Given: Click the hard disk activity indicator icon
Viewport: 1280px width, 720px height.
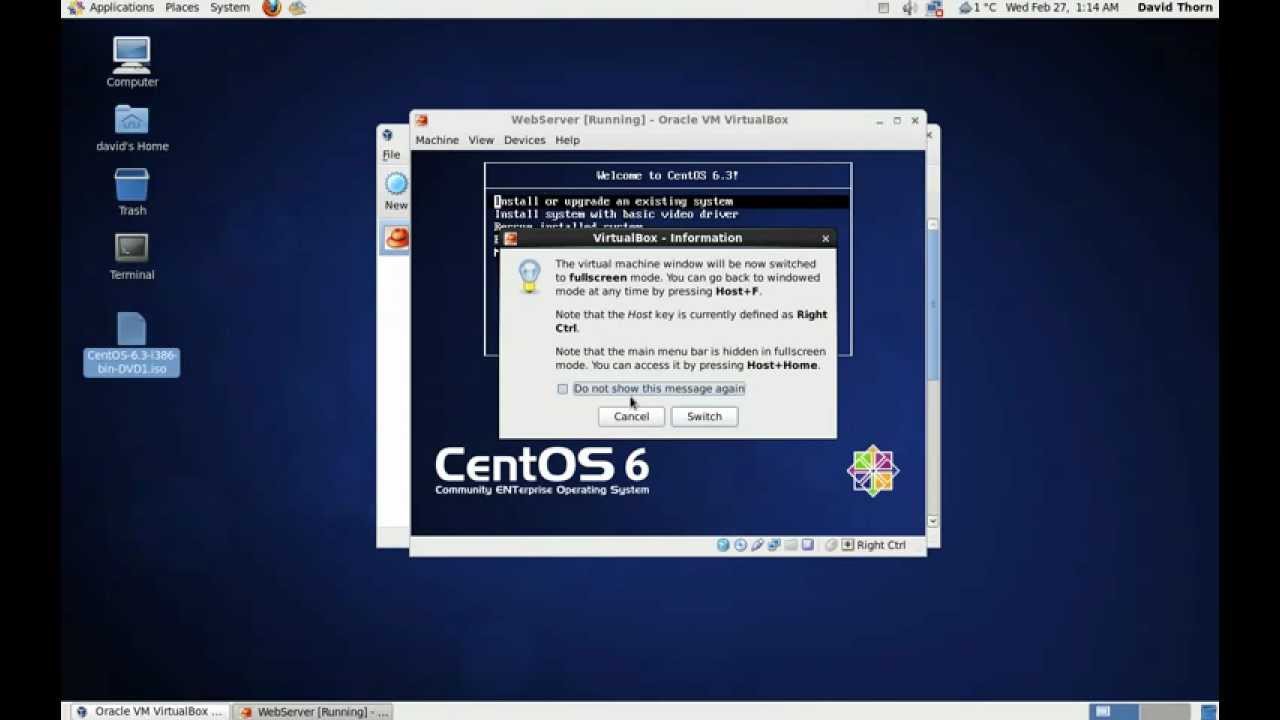Looking at the screenshot, I should click(723, 545).
